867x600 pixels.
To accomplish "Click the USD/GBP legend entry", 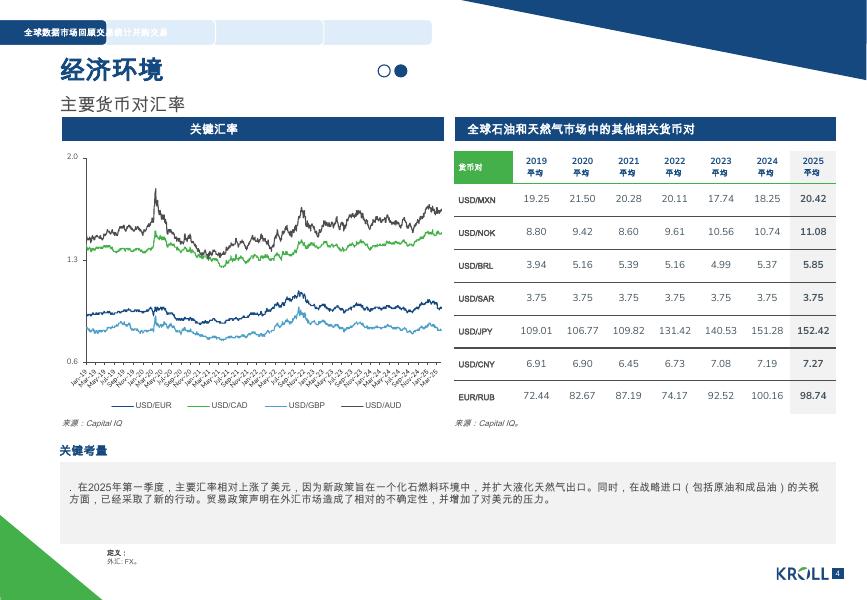I will coord(295,405).
